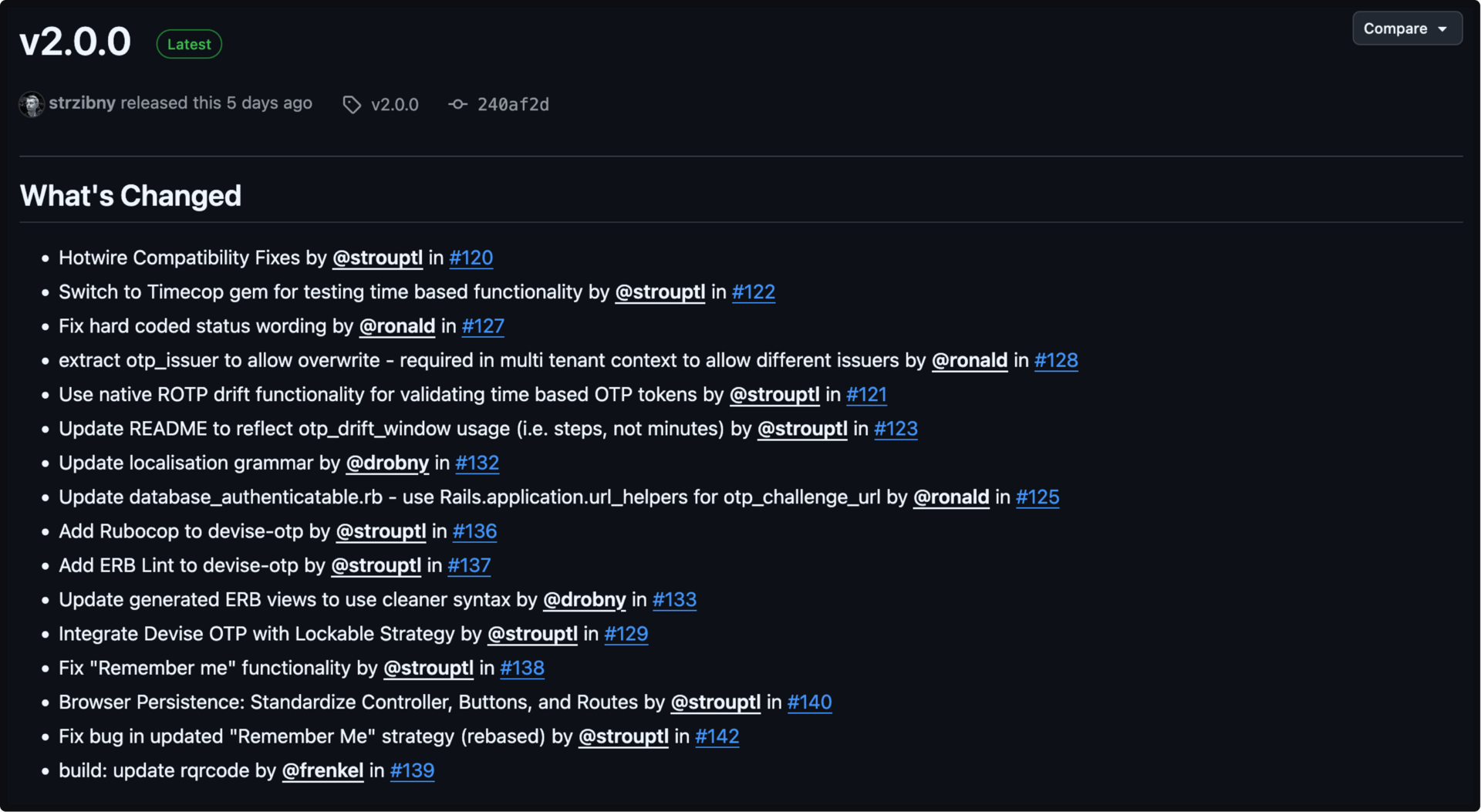Open commit 240af2d
Viewport: 1481px width, 812px height.
tap(513, 105)
